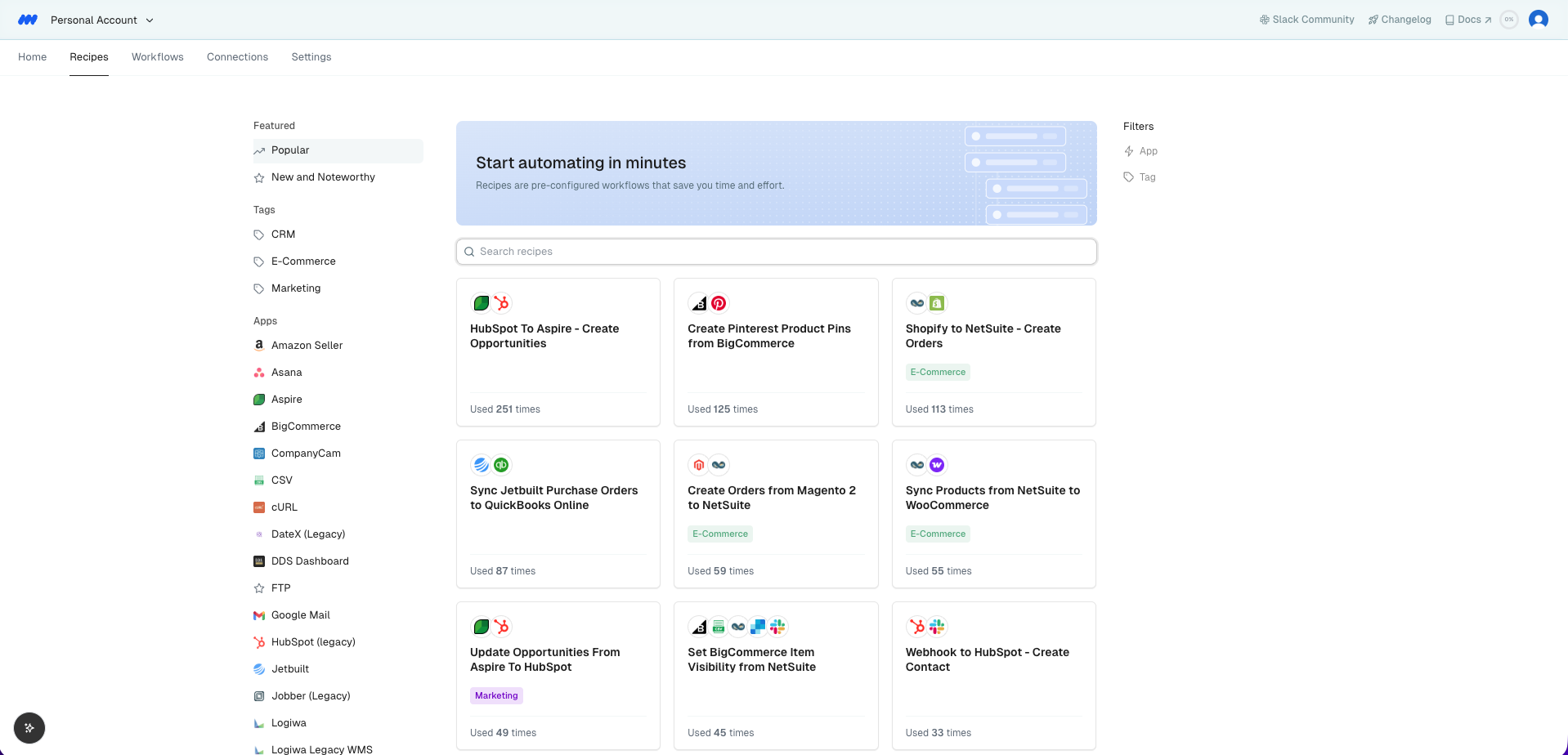Open Create Orders from Magento 2 recipe
This screenshot has width=1568, height=755.
tap(776, 514)
